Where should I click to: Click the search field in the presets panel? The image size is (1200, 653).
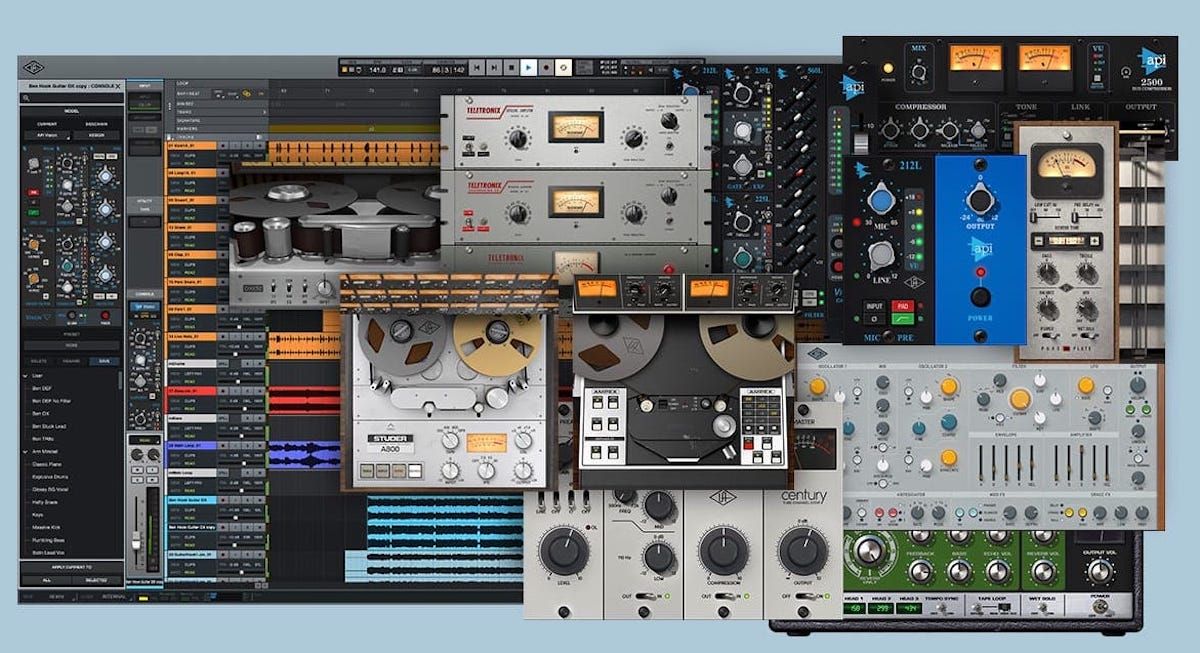pos(70,100)
